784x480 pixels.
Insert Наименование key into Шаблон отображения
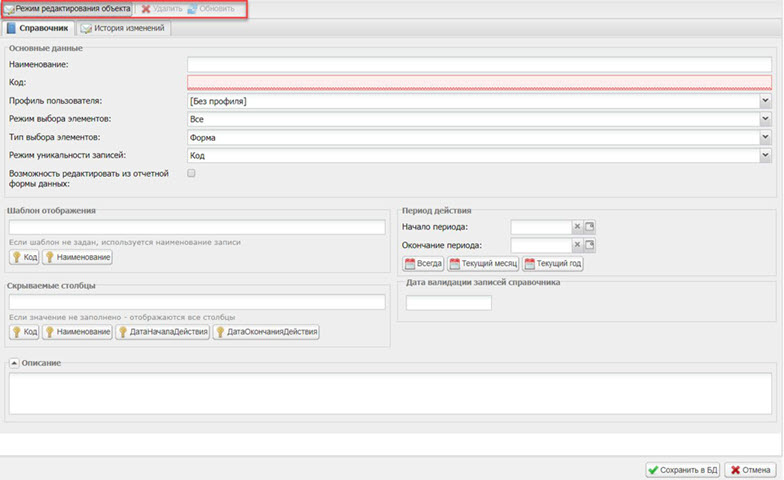[77, 257]
